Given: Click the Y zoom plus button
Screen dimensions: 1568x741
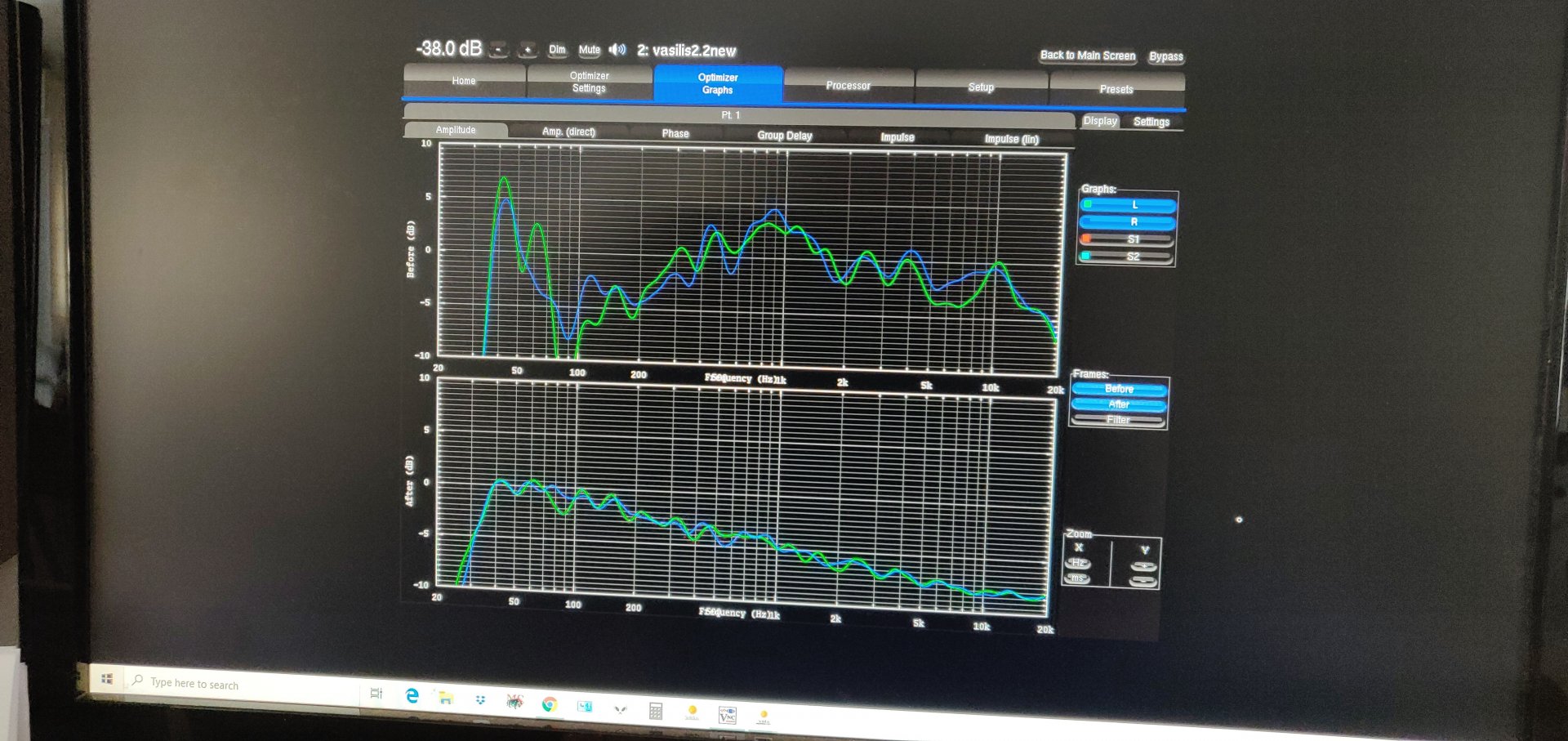Looking at the screenshot, I should click(x=1143, y=565).
